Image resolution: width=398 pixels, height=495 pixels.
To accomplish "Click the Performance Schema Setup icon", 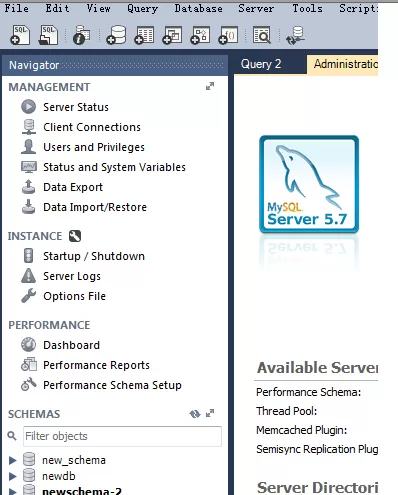I will click(29, 384).
